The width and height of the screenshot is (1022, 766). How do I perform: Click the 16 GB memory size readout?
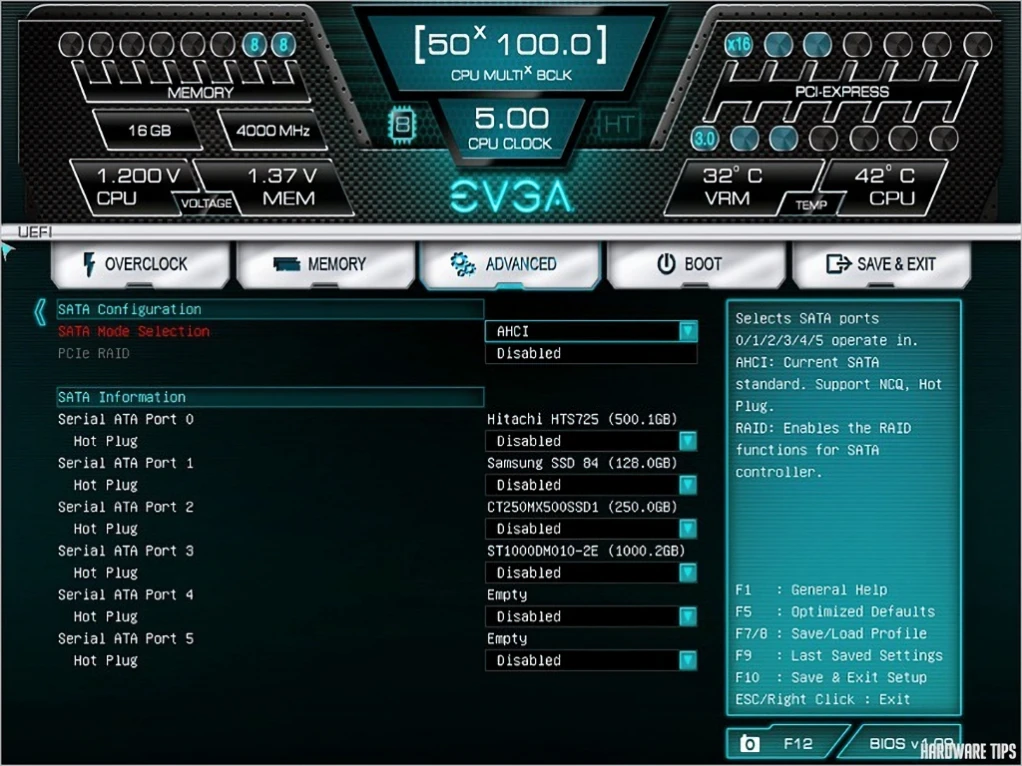point(149,130)
